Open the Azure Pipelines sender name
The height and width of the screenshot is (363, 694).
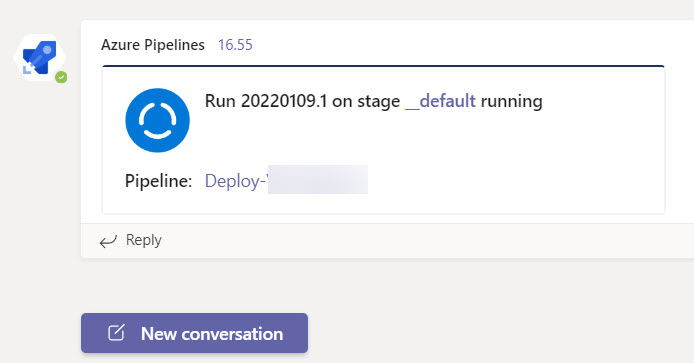point(153,45)
